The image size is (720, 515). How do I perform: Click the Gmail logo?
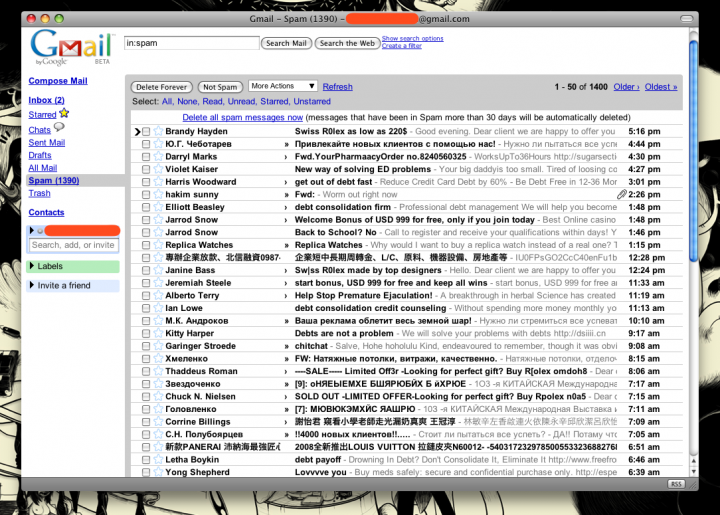pos(71,48)
